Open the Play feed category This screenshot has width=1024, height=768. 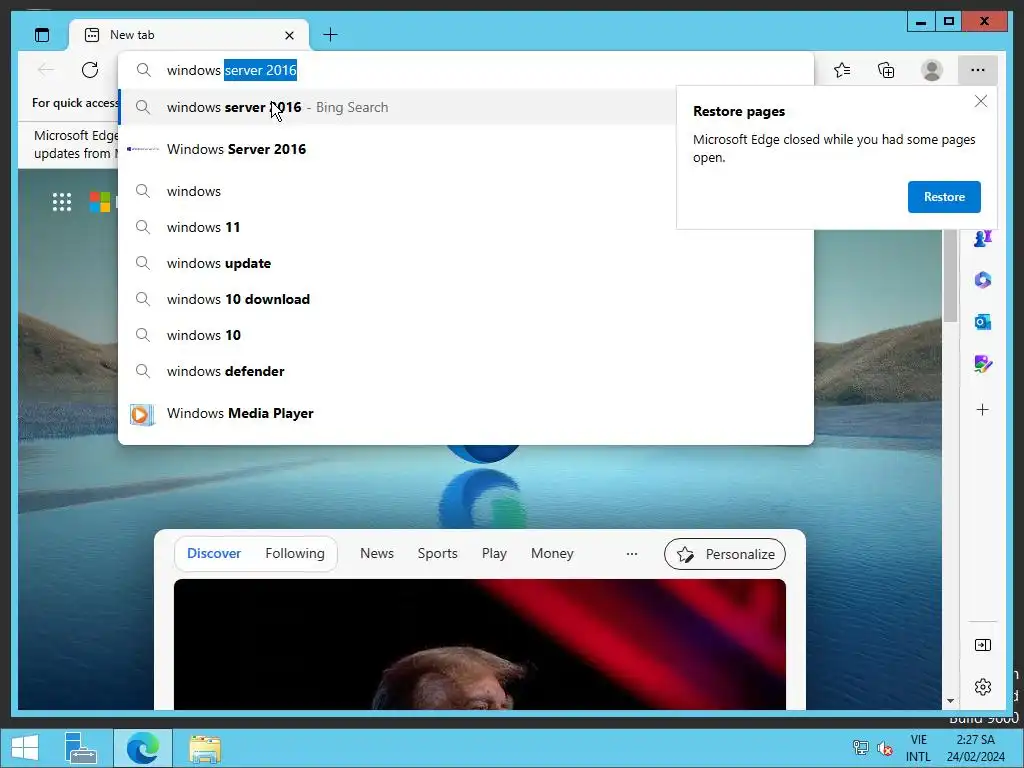pyautogui.click(x=494, y=553)
